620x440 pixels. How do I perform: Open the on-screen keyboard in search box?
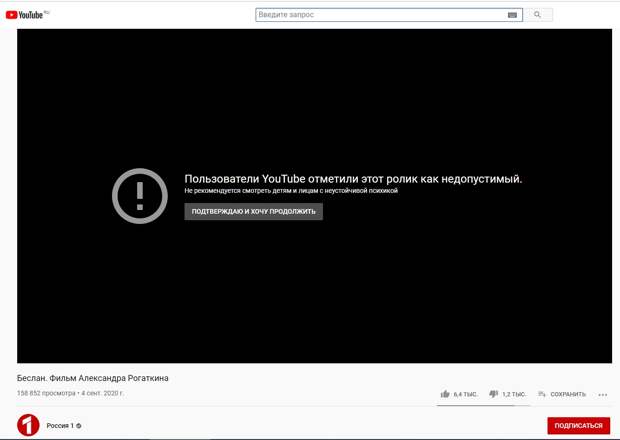(513, 15)
